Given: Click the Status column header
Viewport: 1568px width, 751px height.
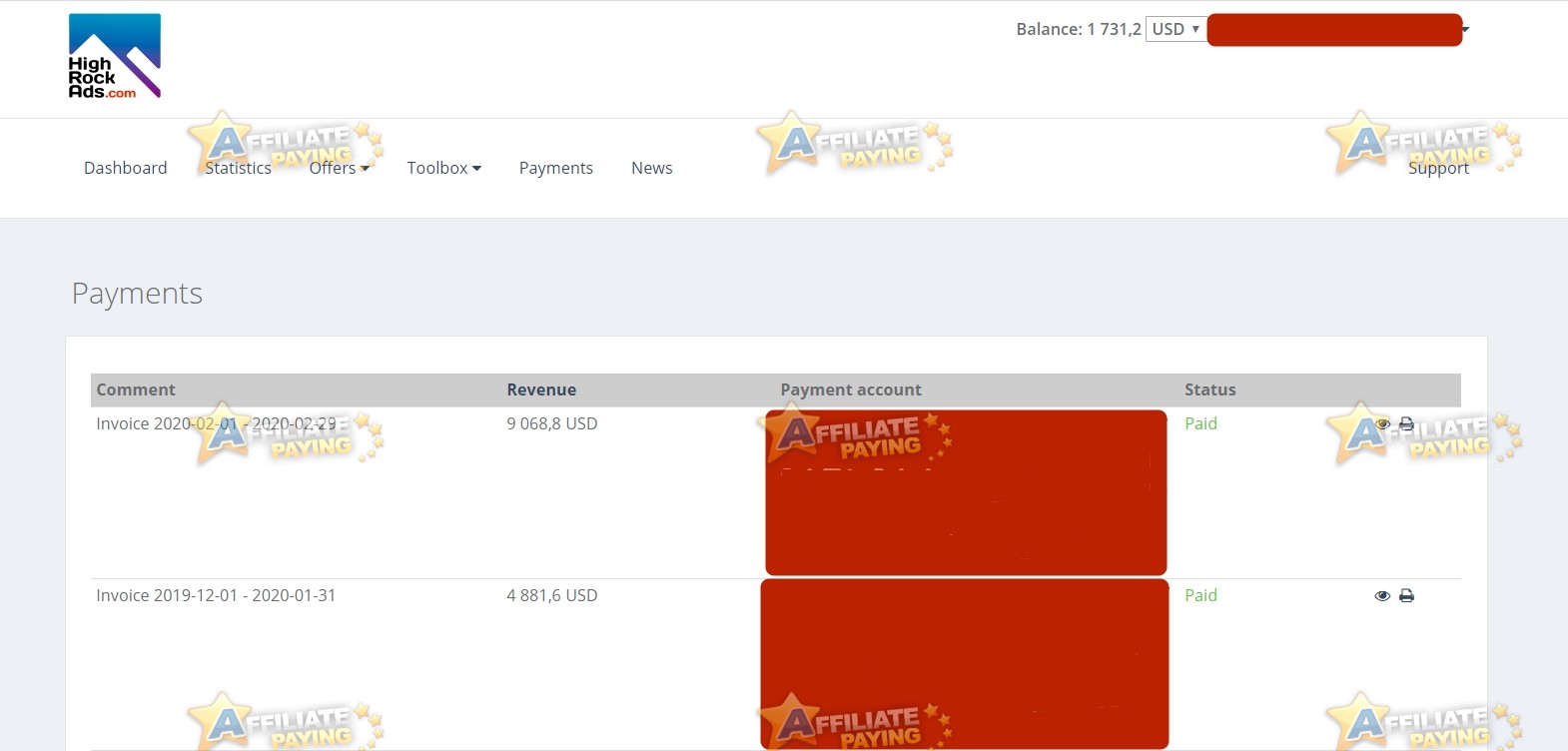Looking at the screenshot, I should [1210, 389].
